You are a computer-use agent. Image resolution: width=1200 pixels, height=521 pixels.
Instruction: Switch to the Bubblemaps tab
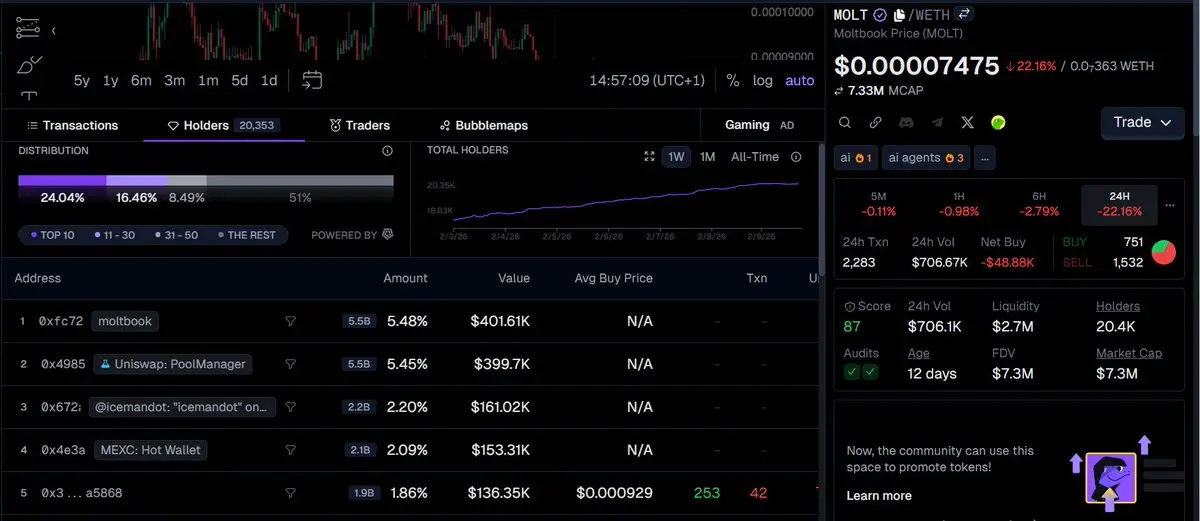484,125
